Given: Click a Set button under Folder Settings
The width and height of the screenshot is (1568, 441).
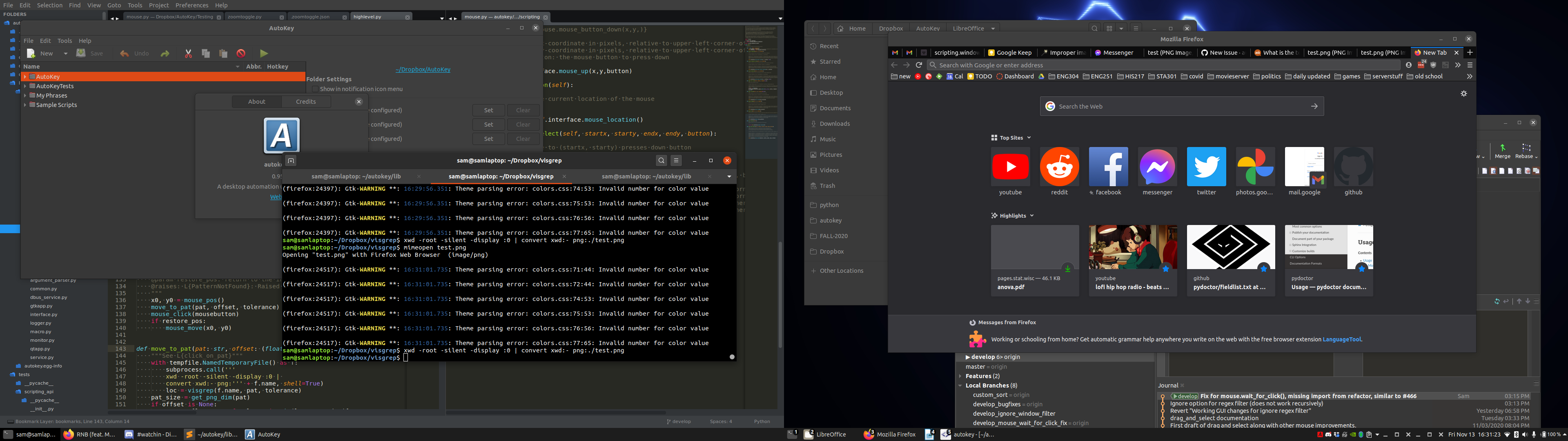Looking at the screenshot, I should coord(488,110).
